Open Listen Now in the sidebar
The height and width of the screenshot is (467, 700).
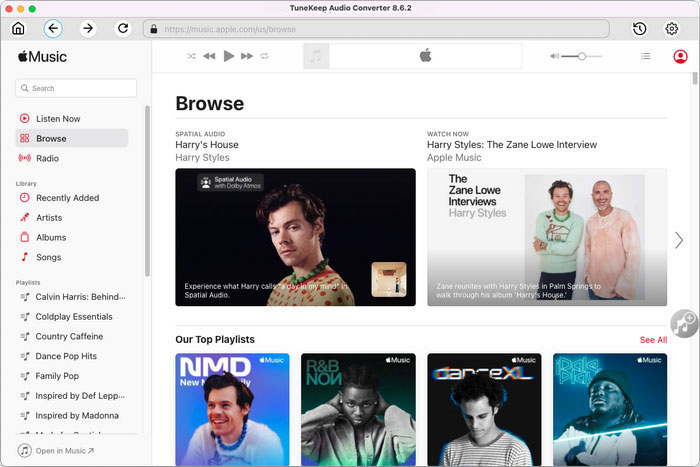tap(71, 119)
